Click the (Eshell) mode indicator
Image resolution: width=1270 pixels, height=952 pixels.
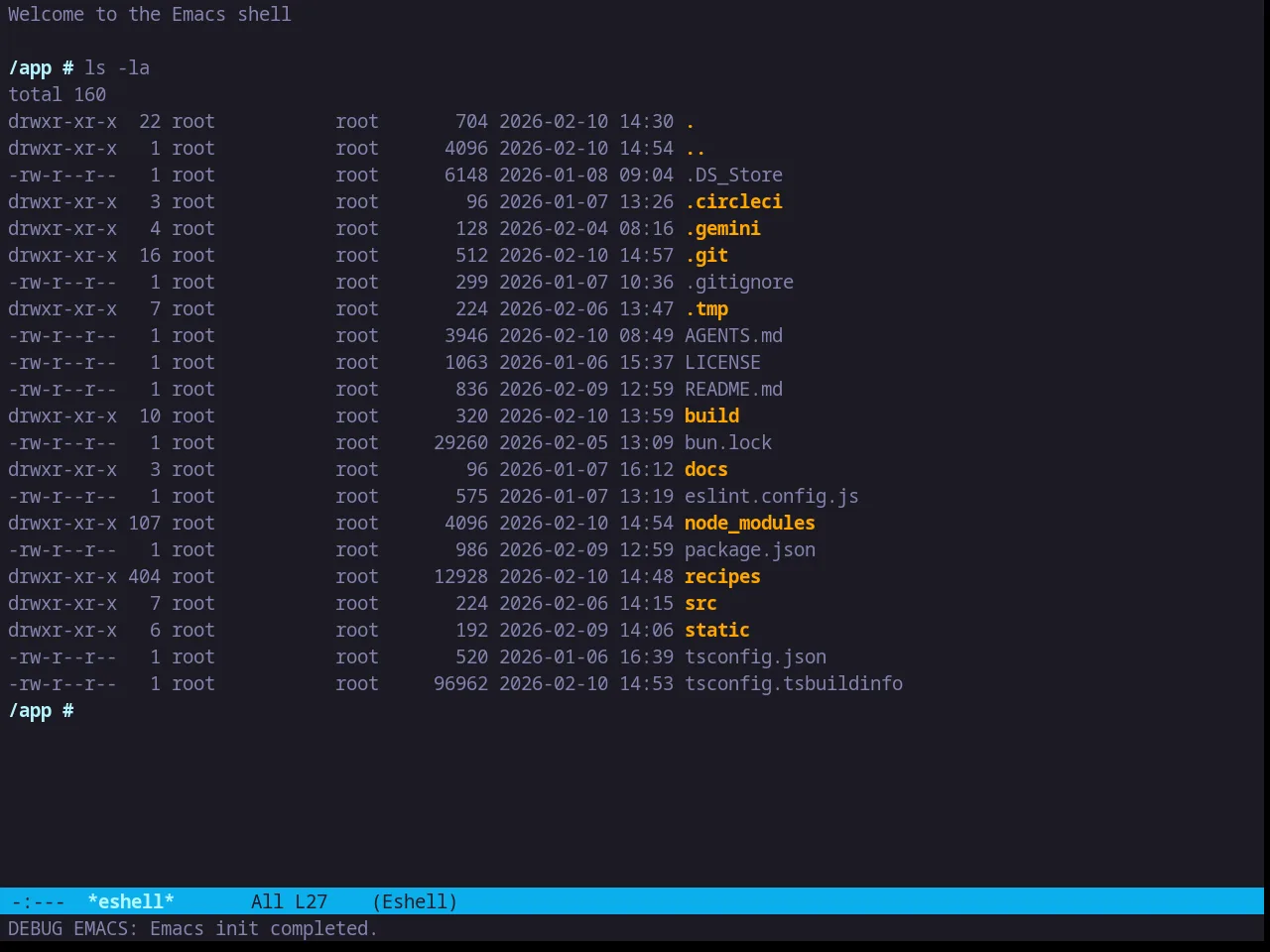415,901
